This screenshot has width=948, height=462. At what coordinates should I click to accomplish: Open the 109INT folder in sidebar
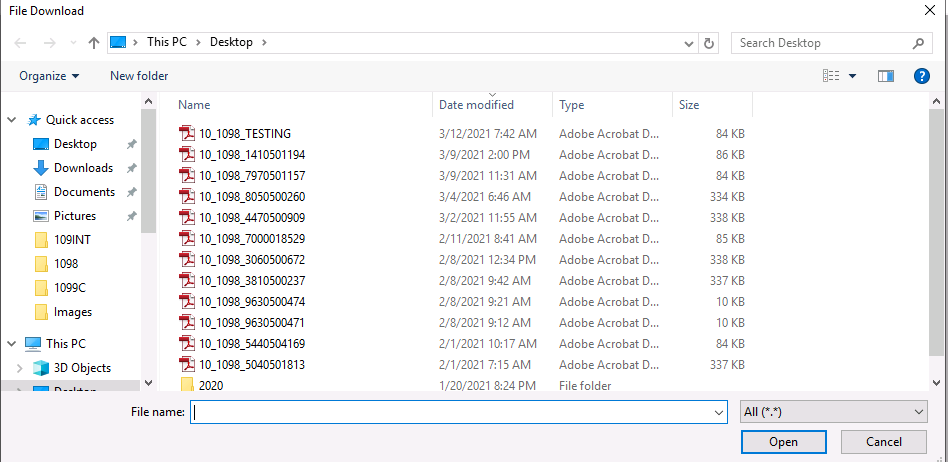72,239
